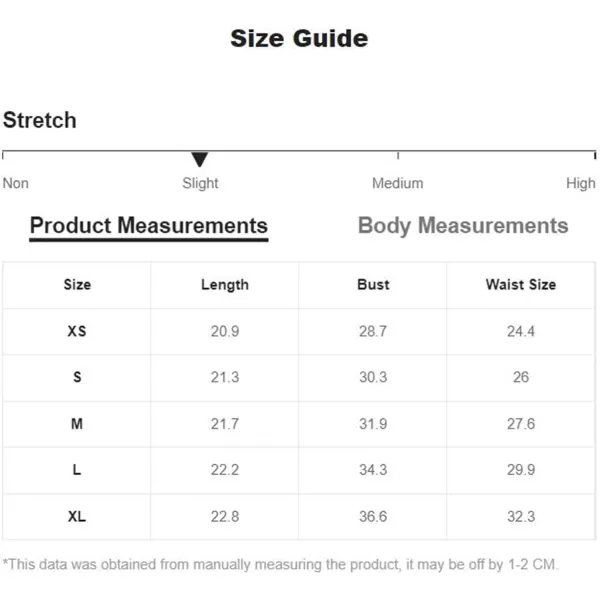Click the Stretch section label
Image resolution: width=600 pixels, height=600 pixels.
[x=39, y=120]
